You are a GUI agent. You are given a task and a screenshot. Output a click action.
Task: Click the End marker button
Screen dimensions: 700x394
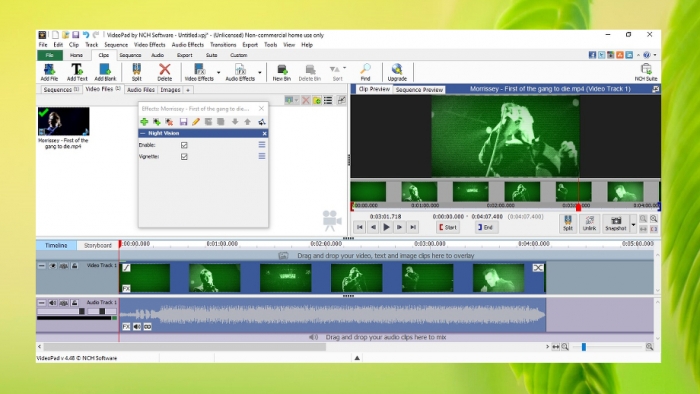486,227
